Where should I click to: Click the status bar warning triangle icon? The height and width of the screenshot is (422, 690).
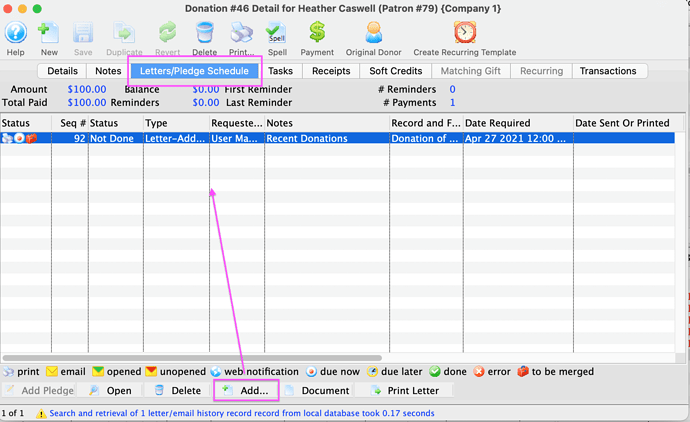click(x=41, y=414)
